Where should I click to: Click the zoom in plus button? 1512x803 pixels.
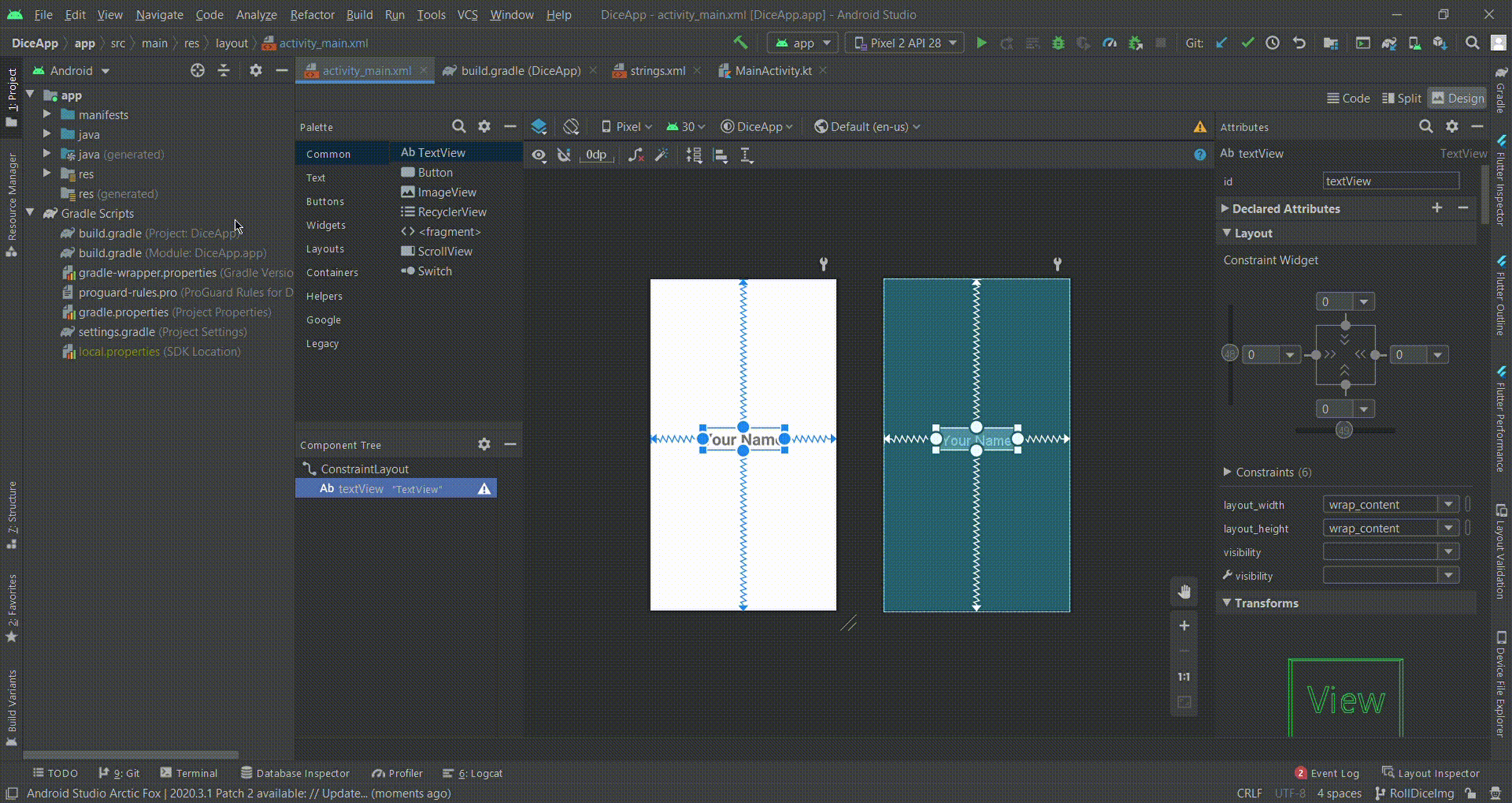(x=1184, y=626)
